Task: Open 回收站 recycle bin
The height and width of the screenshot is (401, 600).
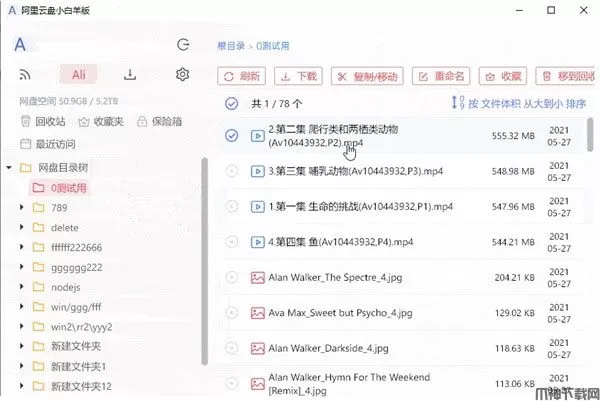Action: 43,122
